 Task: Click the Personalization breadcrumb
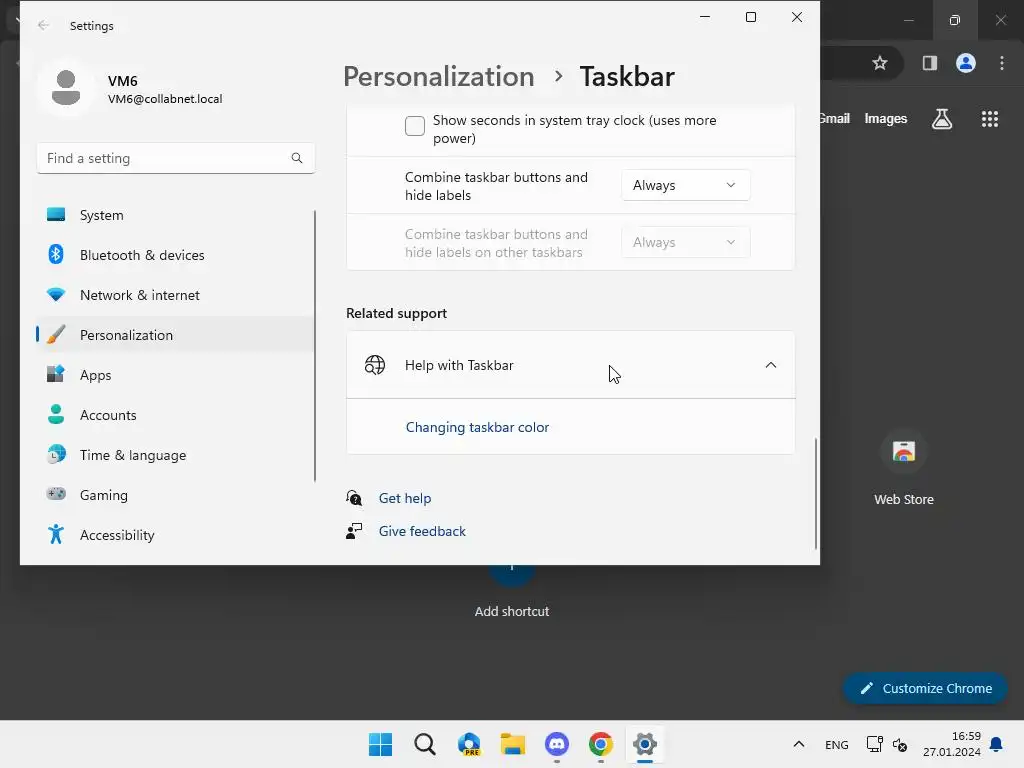tap(439, 76)
